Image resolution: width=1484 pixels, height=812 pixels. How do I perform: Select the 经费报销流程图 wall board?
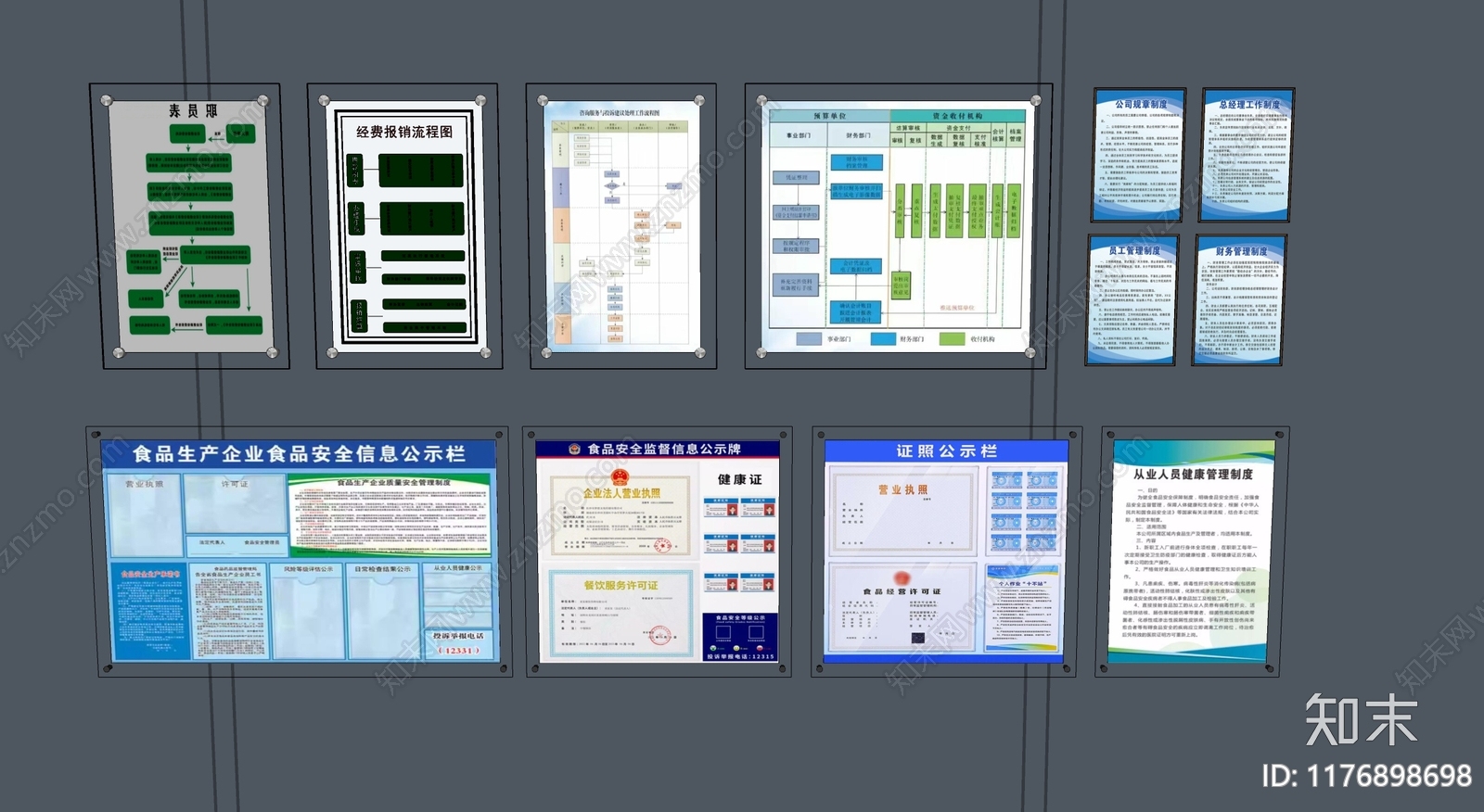pyautogui.click(x=404, y=225)
